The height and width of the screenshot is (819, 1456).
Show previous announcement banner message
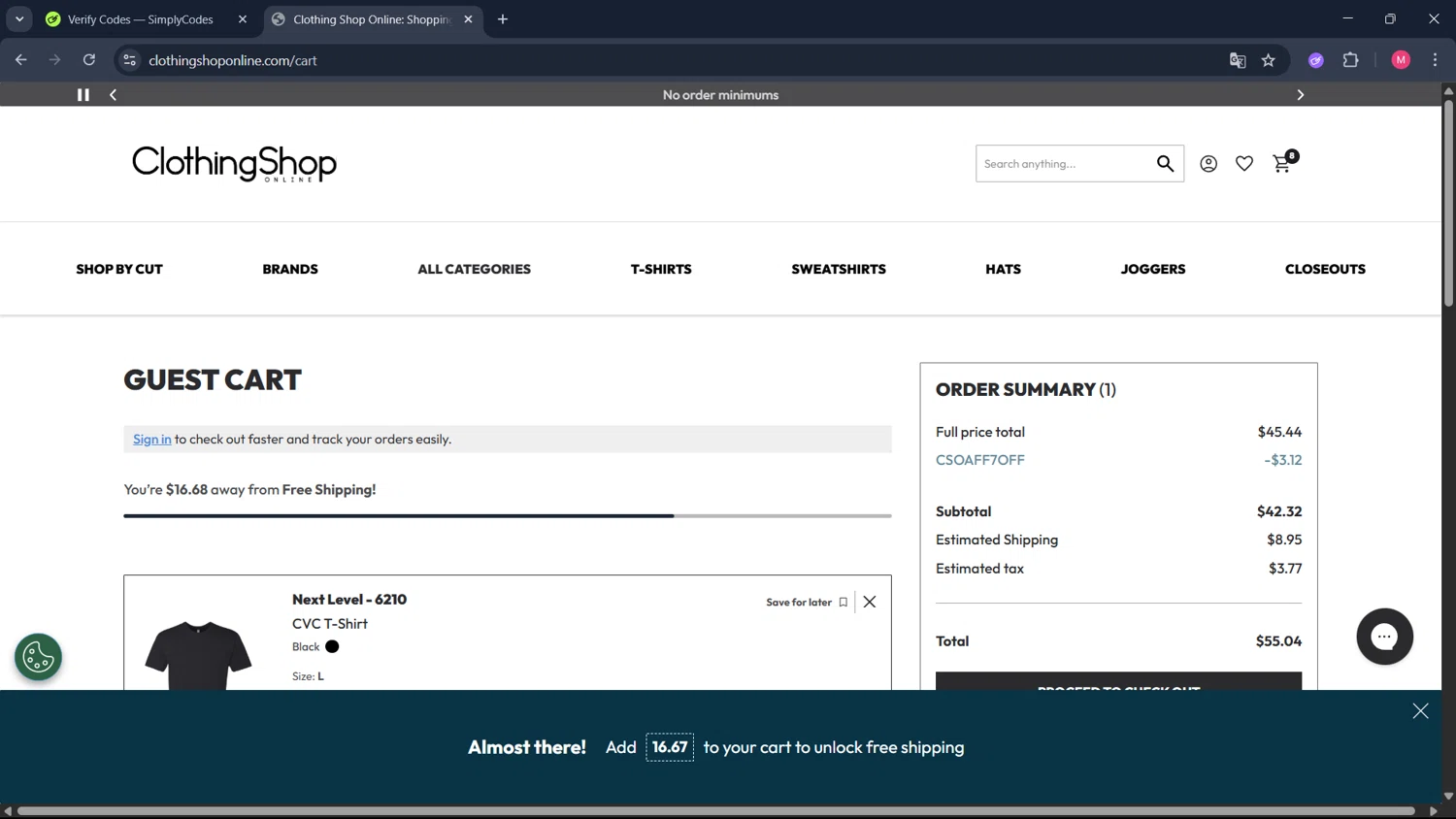coord(114,95)
